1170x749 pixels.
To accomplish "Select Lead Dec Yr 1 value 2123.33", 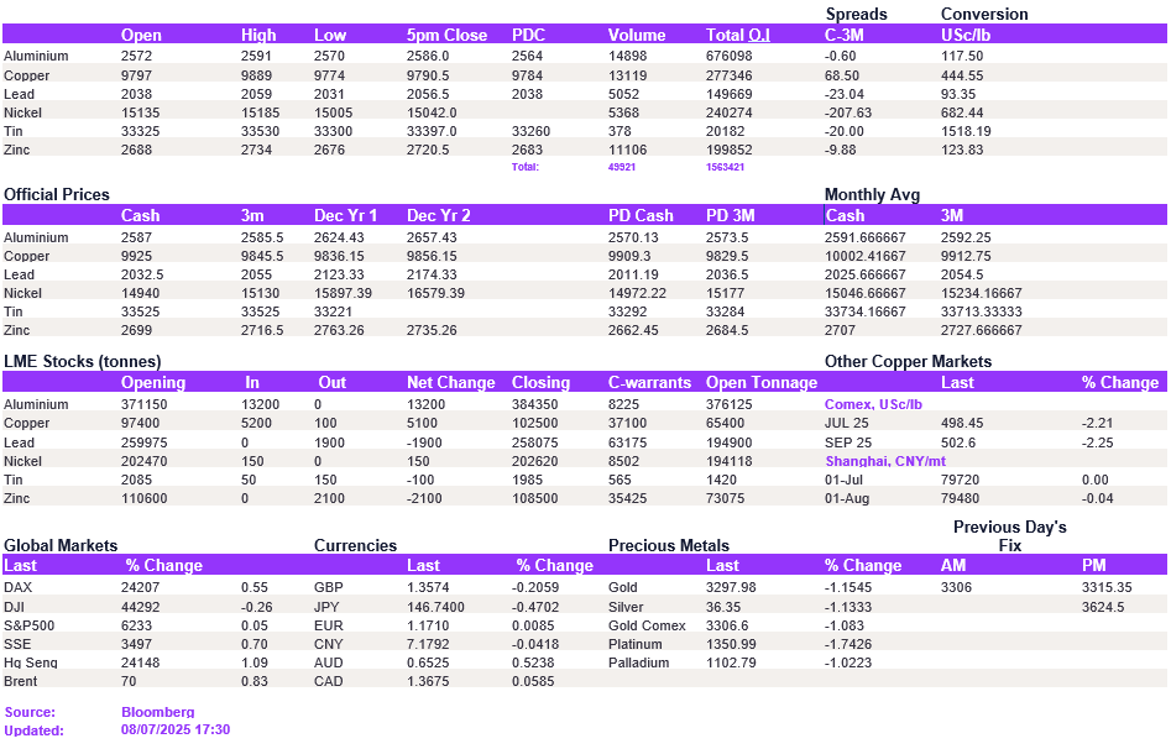I will tap(339, 275).
